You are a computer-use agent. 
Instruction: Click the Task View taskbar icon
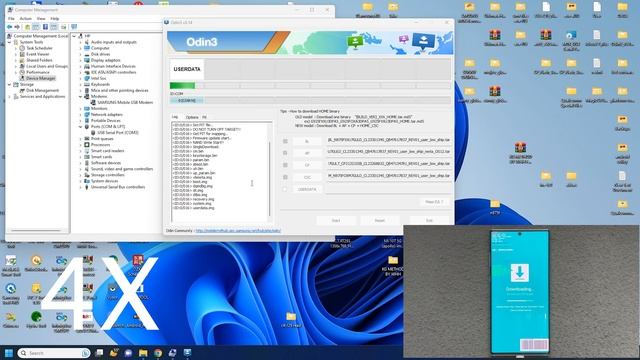(x=99, y=353)
